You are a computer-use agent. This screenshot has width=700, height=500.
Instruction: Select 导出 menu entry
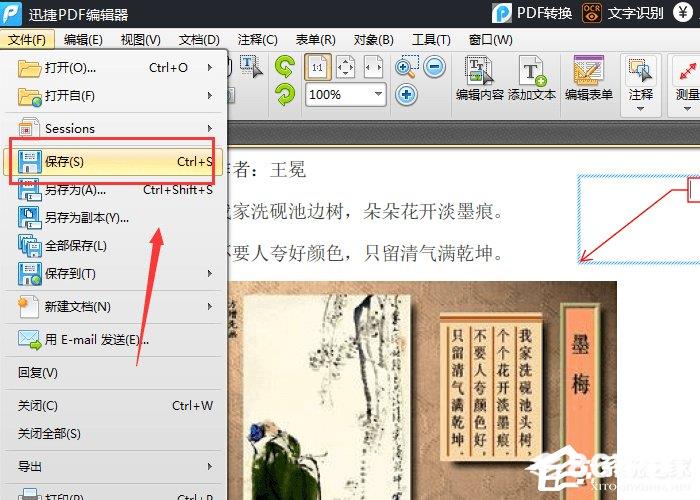113,467
